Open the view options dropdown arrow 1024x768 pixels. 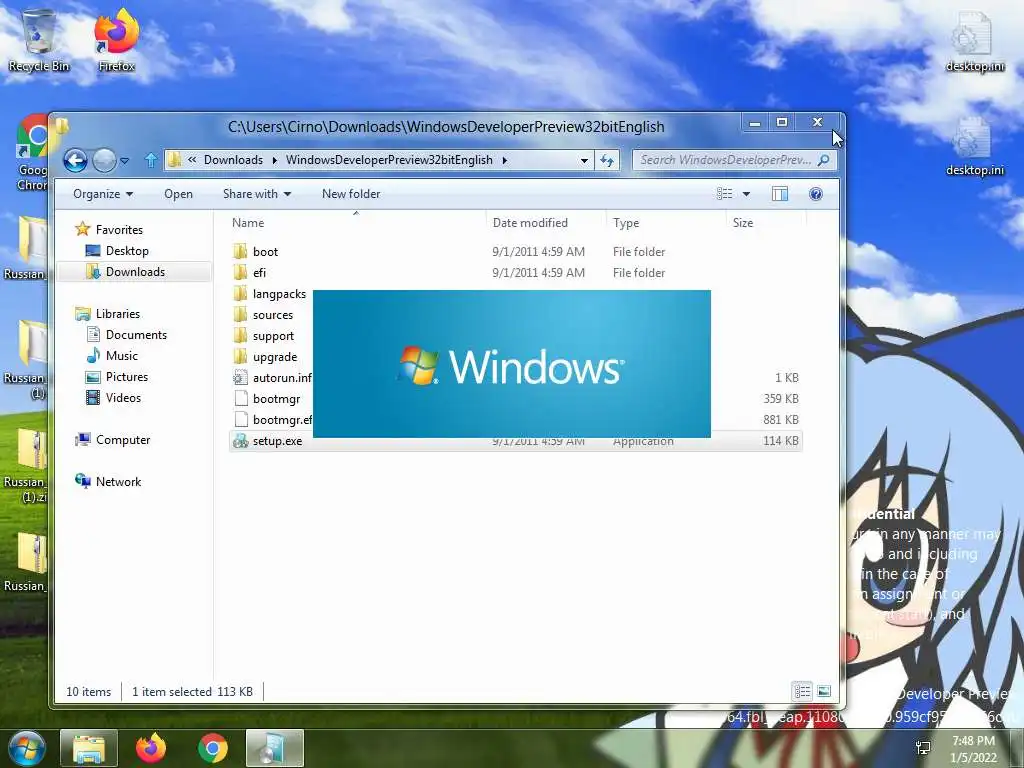746,194
